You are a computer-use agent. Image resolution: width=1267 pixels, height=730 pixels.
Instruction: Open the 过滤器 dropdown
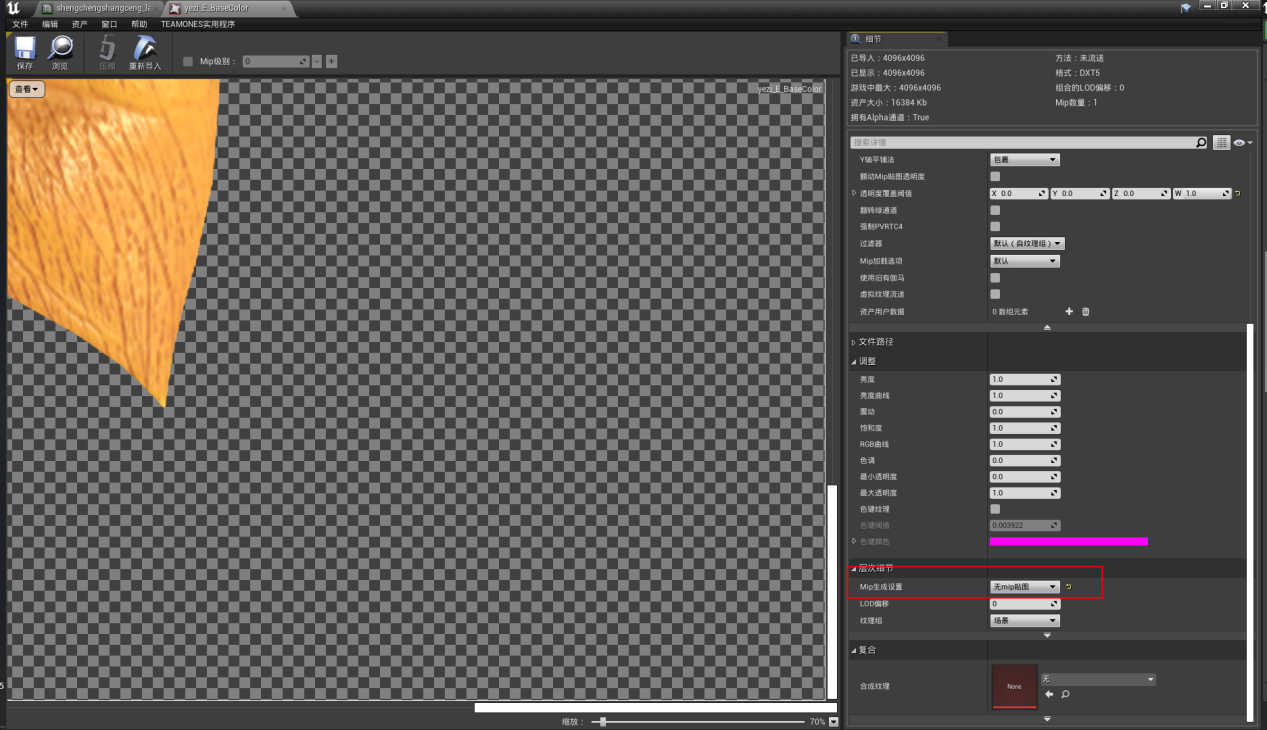pyautogui.click(x=1027, y=243)
